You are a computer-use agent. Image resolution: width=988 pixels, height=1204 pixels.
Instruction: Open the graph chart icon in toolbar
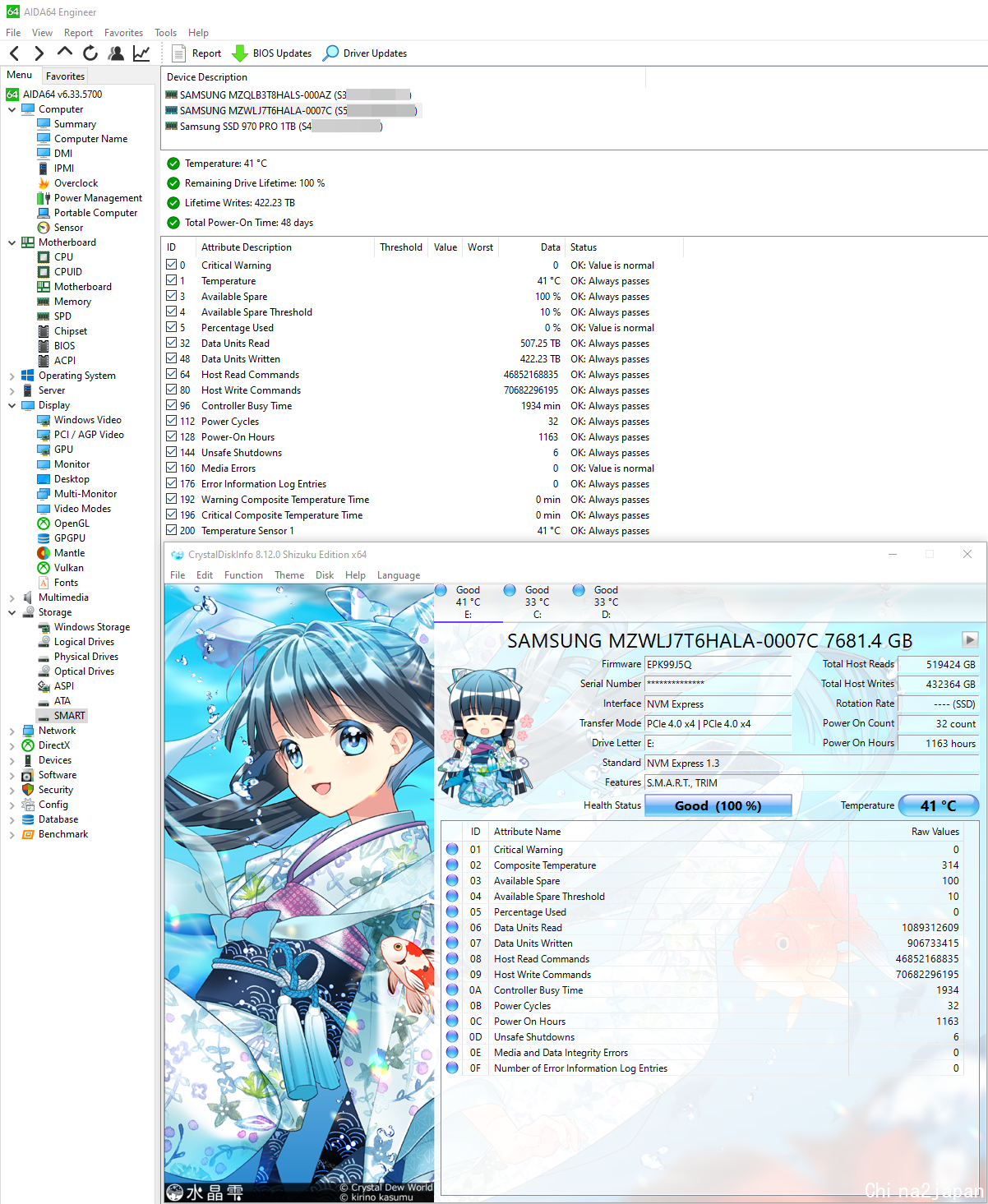(141, 53)
